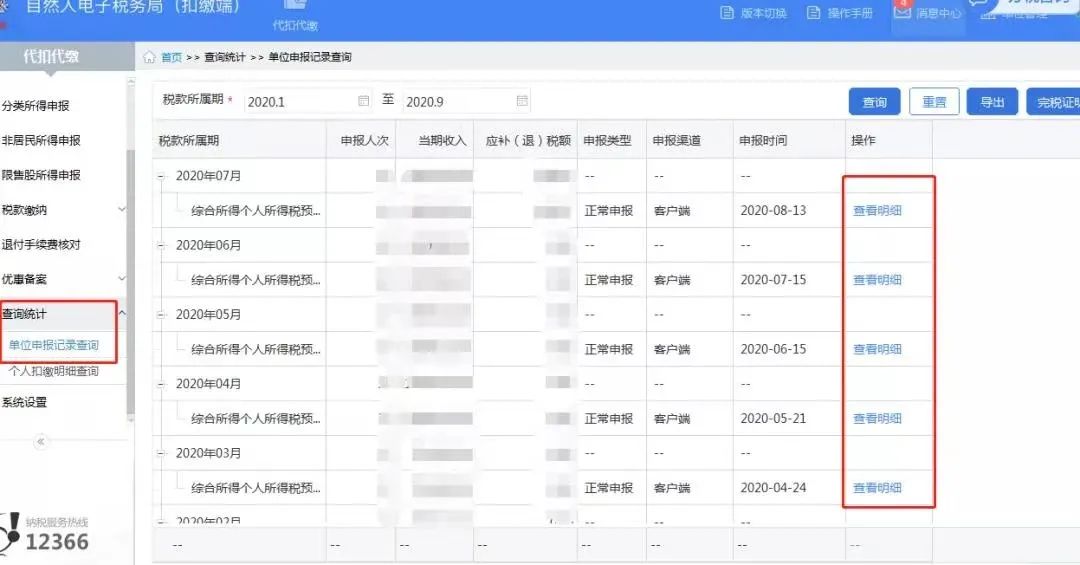Click the 完税证明 button
Screen dimensions: 1080x565
click(1053, 102)
